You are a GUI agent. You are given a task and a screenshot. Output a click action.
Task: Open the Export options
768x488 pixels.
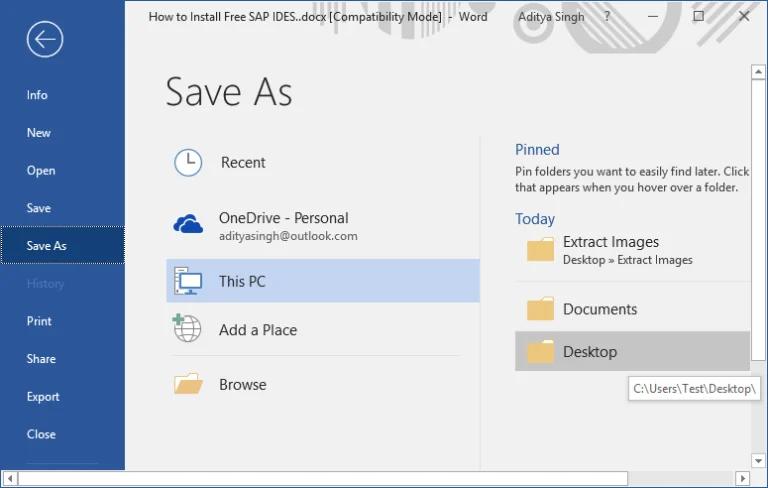coord(43,397)
